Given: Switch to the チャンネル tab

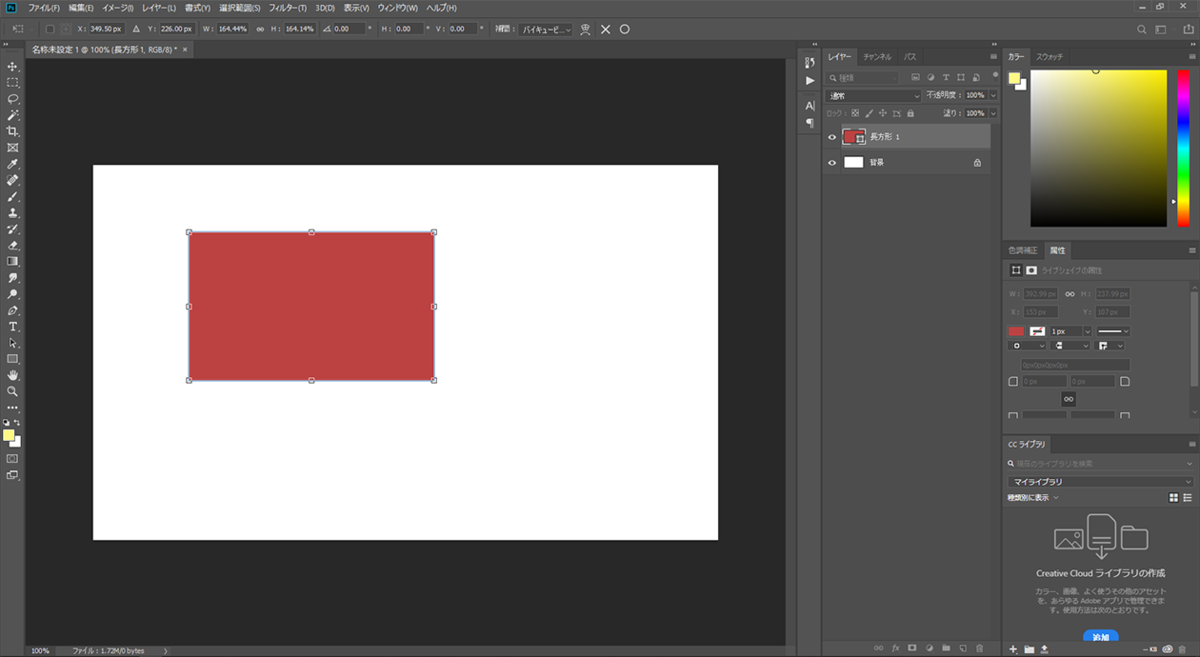Looking at the screenshot, I should 877,57.
